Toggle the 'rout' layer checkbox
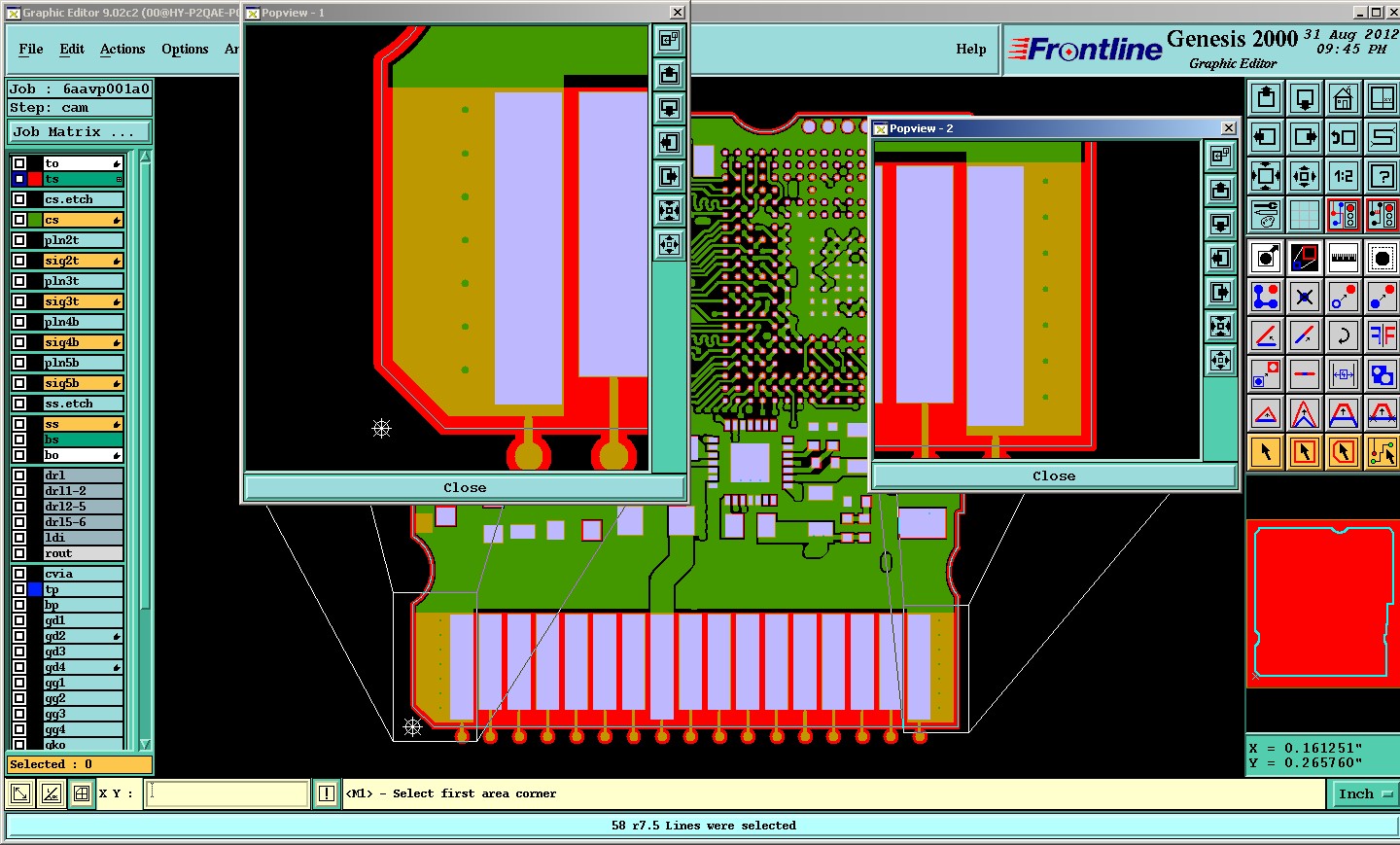 [x=19, y=553]
